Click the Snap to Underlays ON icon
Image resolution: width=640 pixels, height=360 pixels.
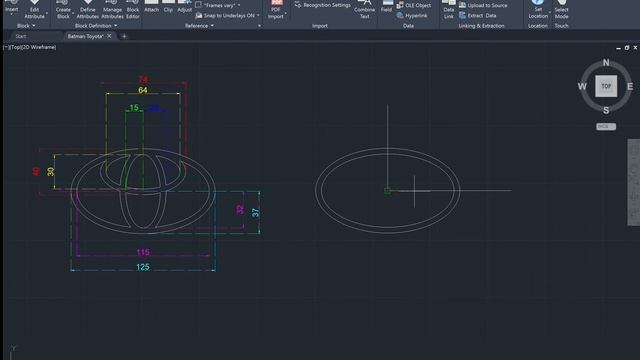coord(198,16)
